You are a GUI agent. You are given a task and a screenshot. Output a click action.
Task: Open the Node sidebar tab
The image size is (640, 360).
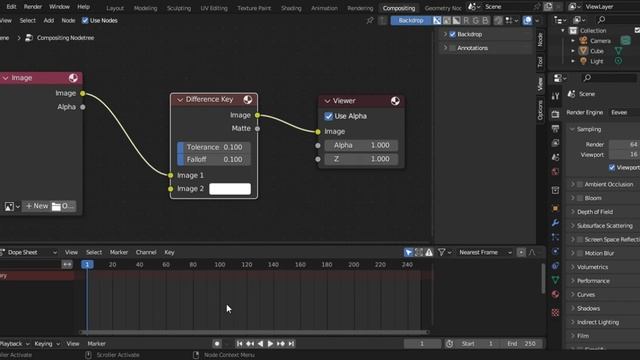tap(540, 40)
